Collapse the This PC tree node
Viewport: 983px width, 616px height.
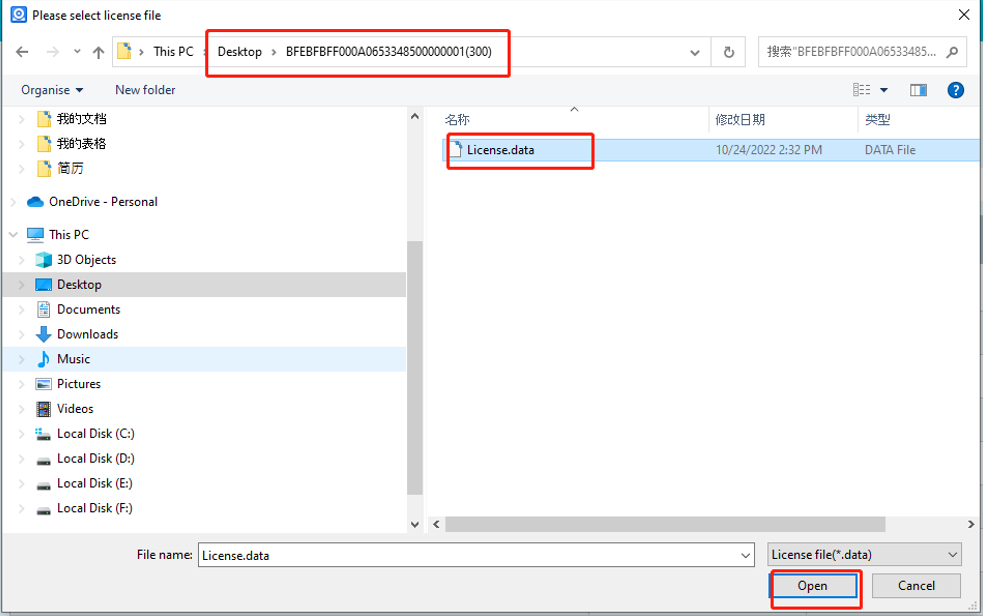pyautogui.click(x=13, y=235)
